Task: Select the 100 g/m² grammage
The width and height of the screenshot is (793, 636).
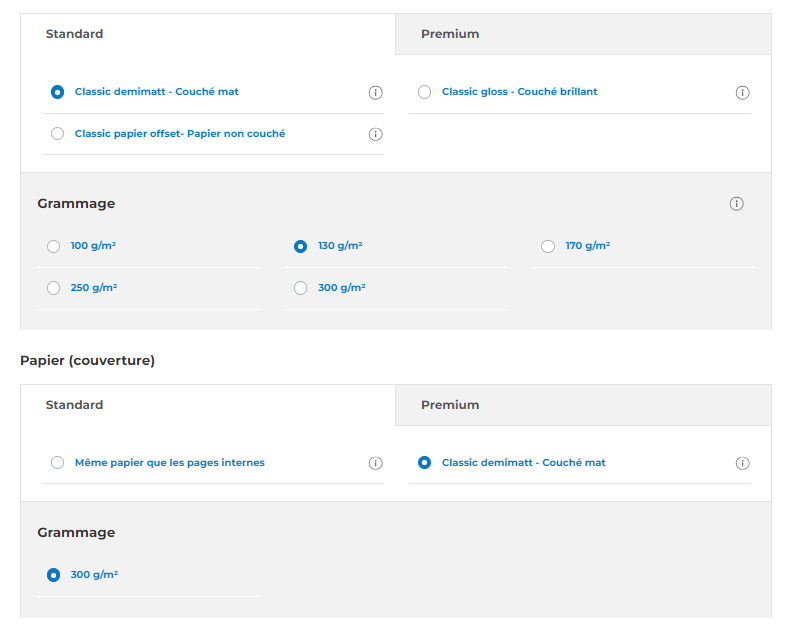Action: tap(53, 246)
